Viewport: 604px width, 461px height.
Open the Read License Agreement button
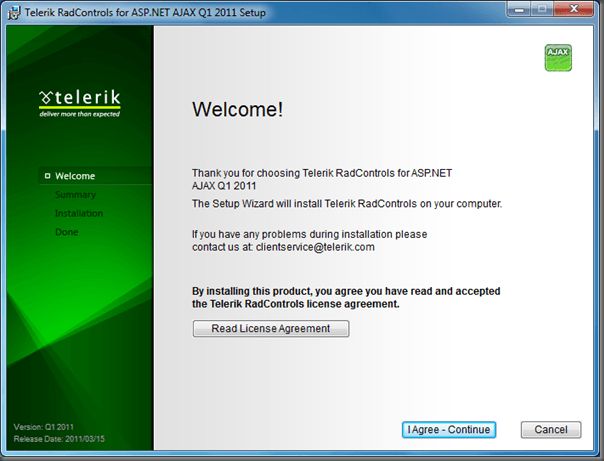tap(271, 329)
